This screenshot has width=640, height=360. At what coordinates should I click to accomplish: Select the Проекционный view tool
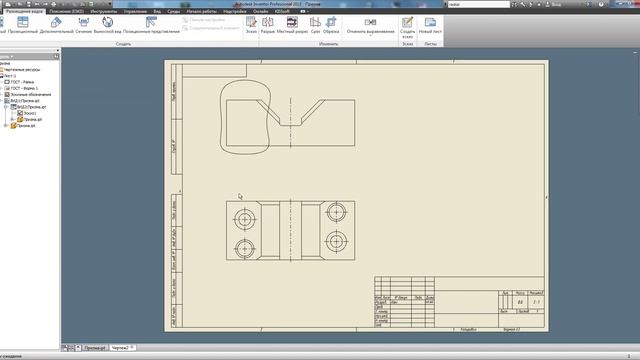click(x=23, y=25)
